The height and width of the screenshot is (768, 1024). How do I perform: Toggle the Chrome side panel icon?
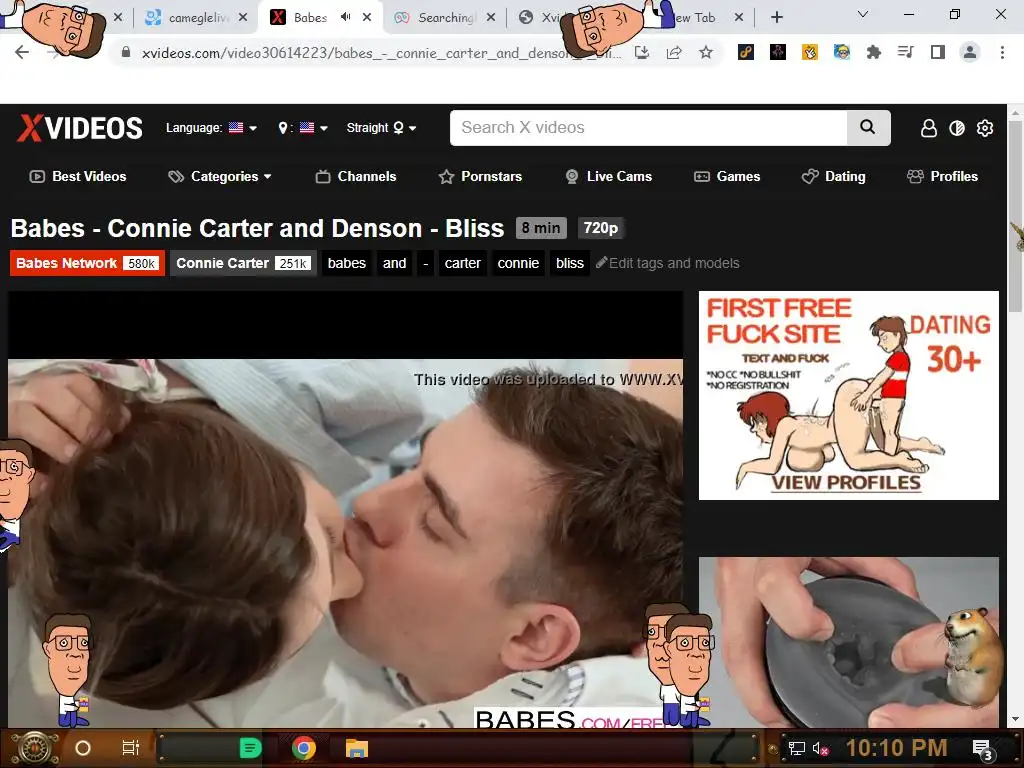938,52
